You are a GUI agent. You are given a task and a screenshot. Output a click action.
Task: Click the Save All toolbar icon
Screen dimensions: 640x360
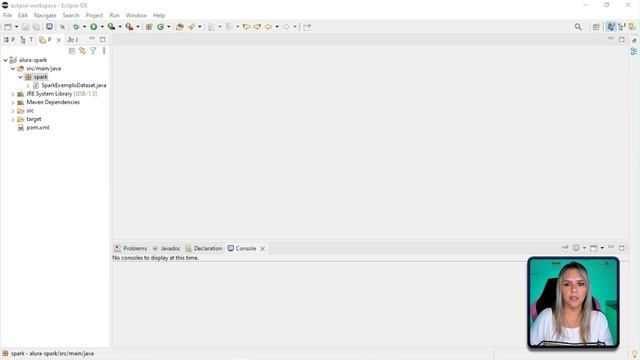[x=36, y=27]
